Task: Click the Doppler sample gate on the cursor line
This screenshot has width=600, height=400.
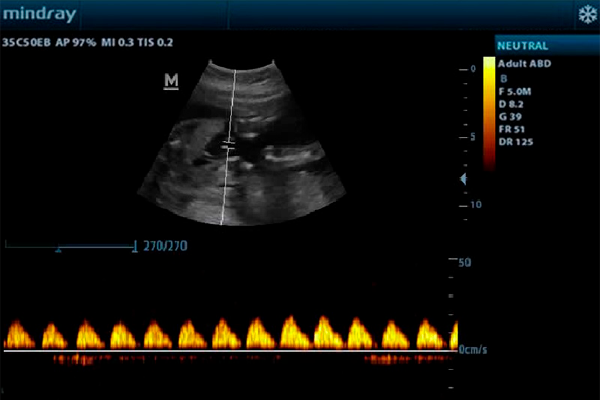Action: click(x=229, y=147)
